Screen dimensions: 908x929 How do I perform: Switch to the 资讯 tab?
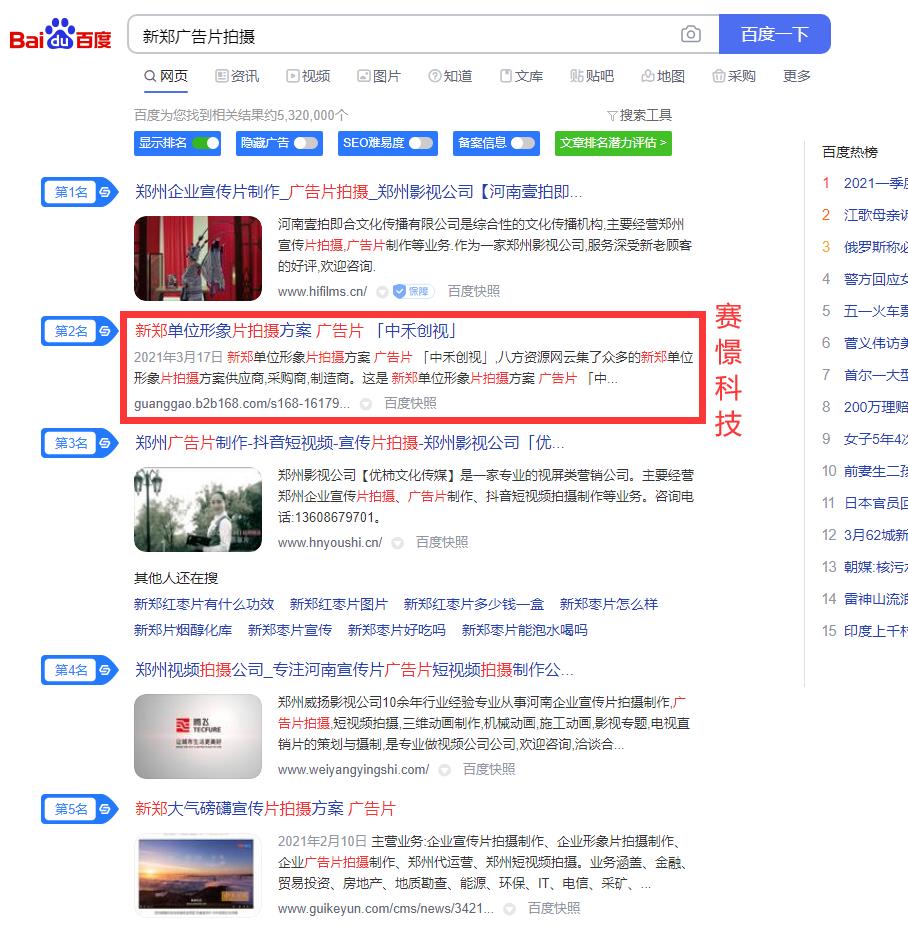(237, 76)
